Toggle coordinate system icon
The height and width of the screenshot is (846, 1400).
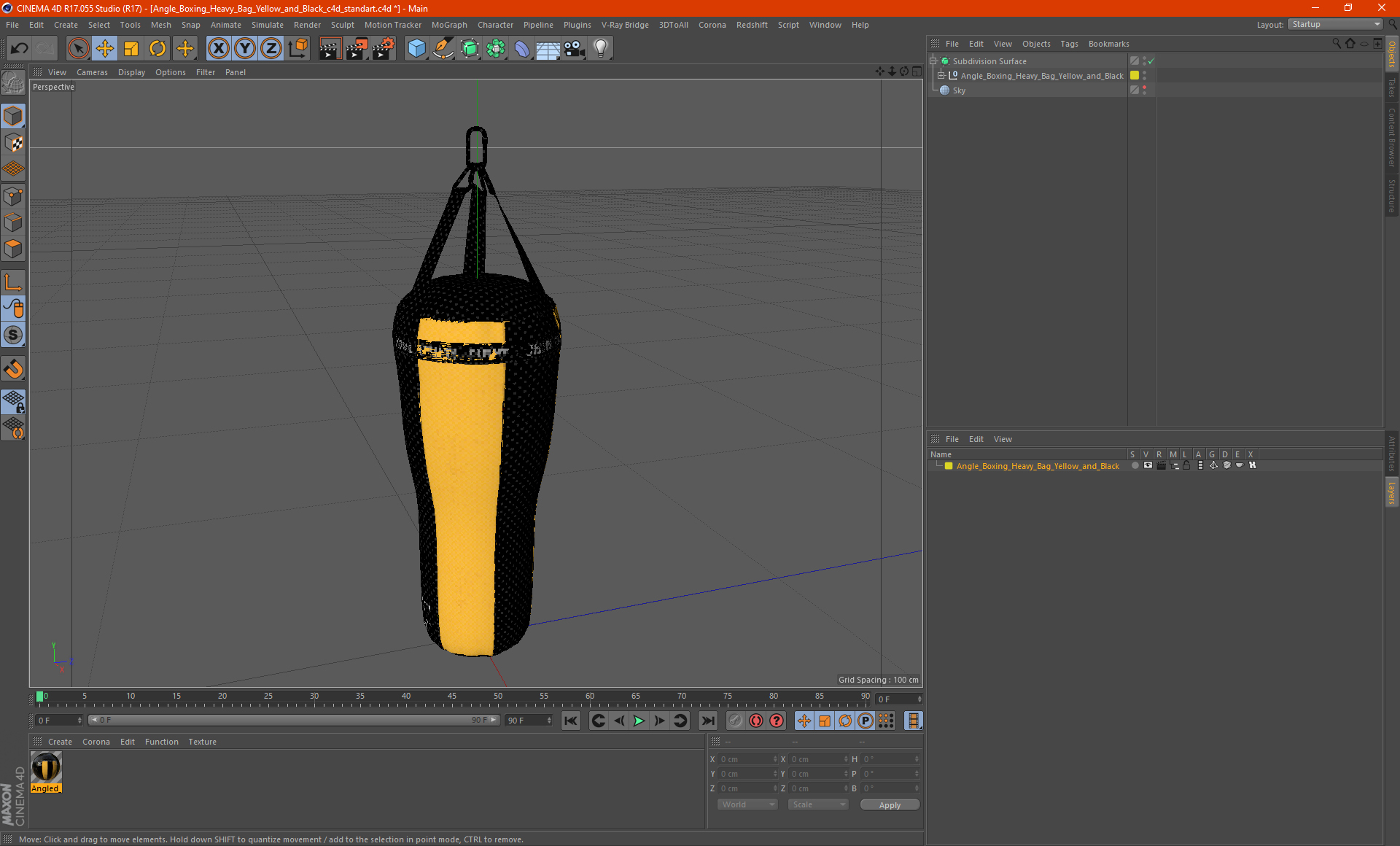coord(297,49)
